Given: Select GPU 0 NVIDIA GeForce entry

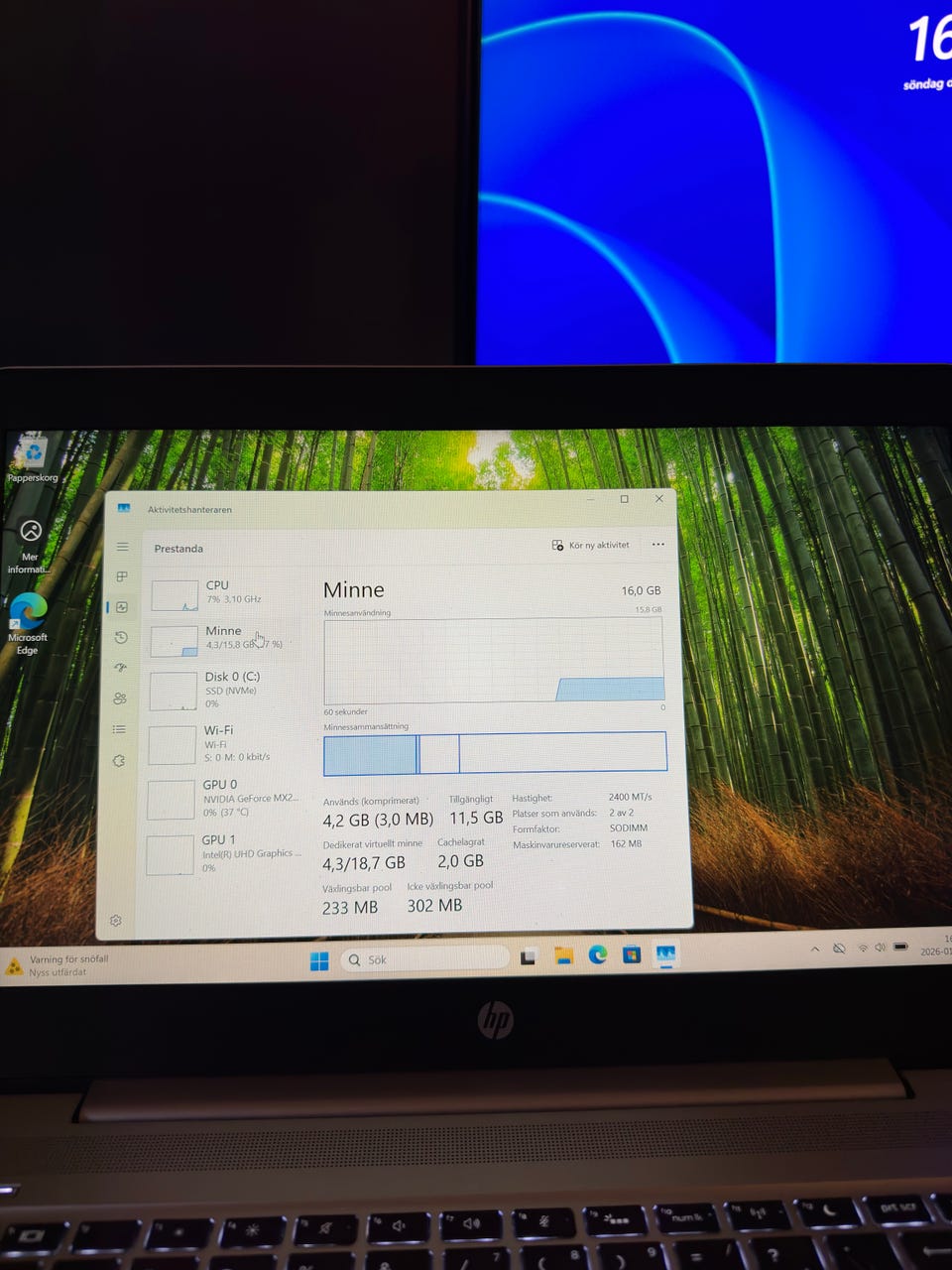Looking at the screenshot, I should coord(223,798).
